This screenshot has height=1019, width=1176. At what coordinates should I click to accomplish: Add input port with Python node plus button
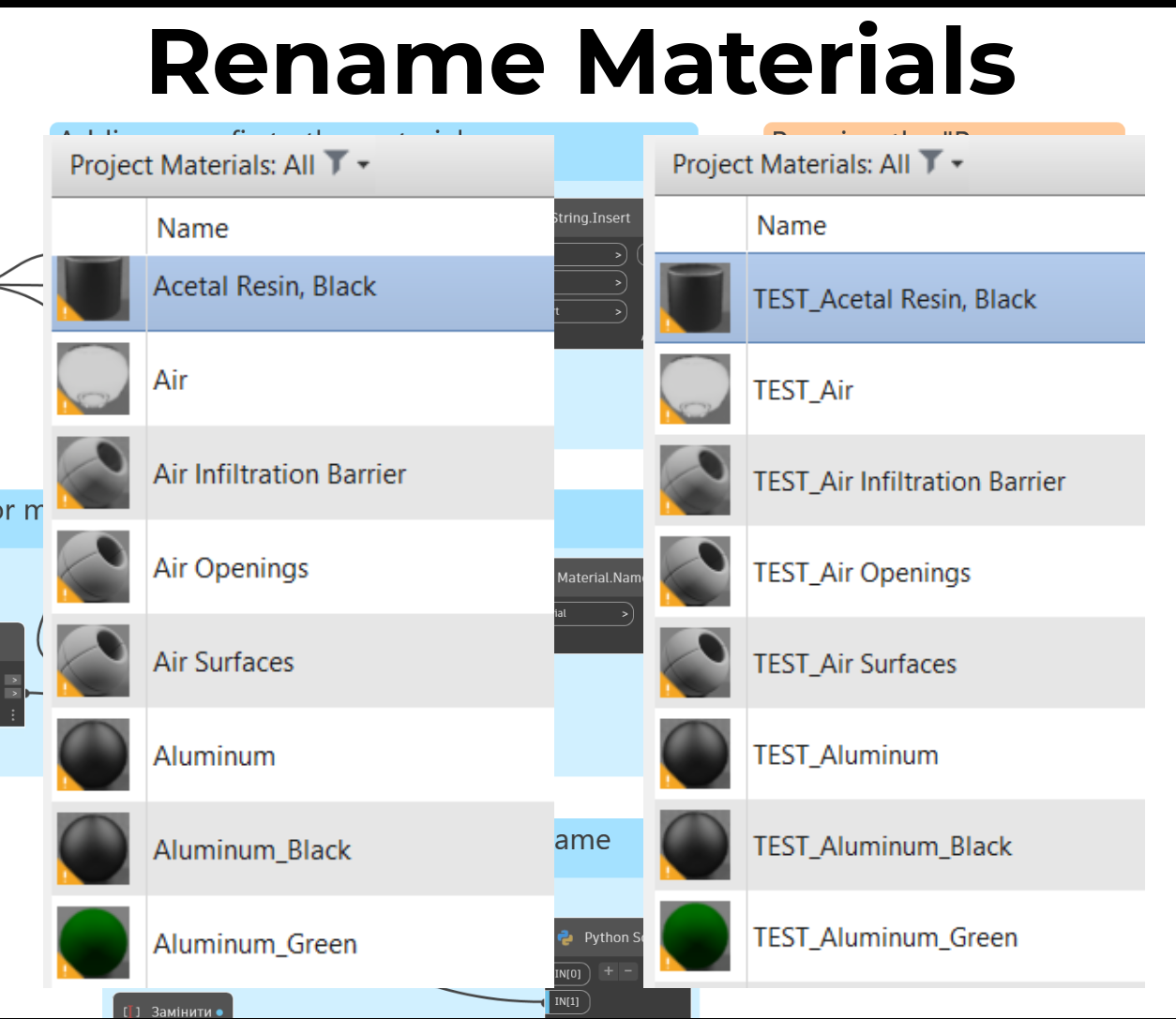click(x=609, y=971)
